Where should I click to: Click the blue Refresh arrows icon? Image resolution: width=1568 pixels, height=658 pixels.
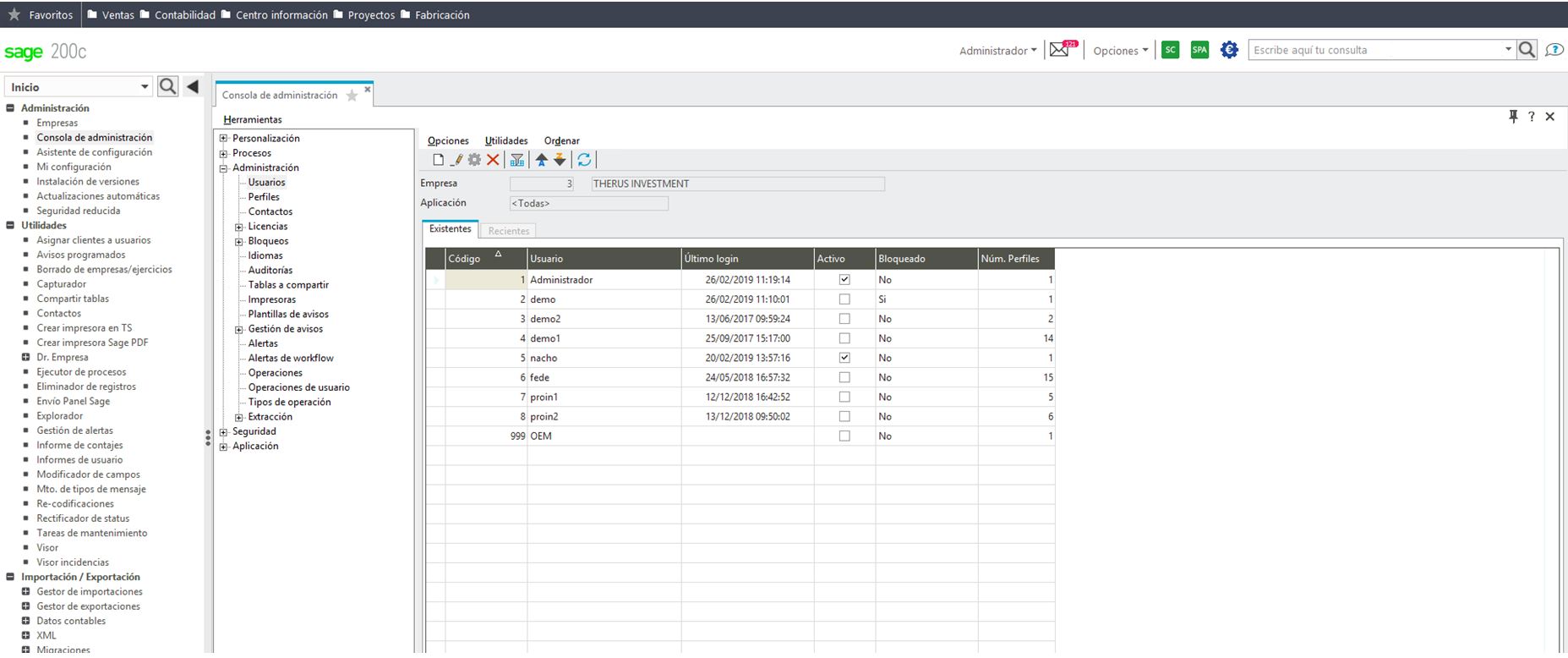pos(584,160)
